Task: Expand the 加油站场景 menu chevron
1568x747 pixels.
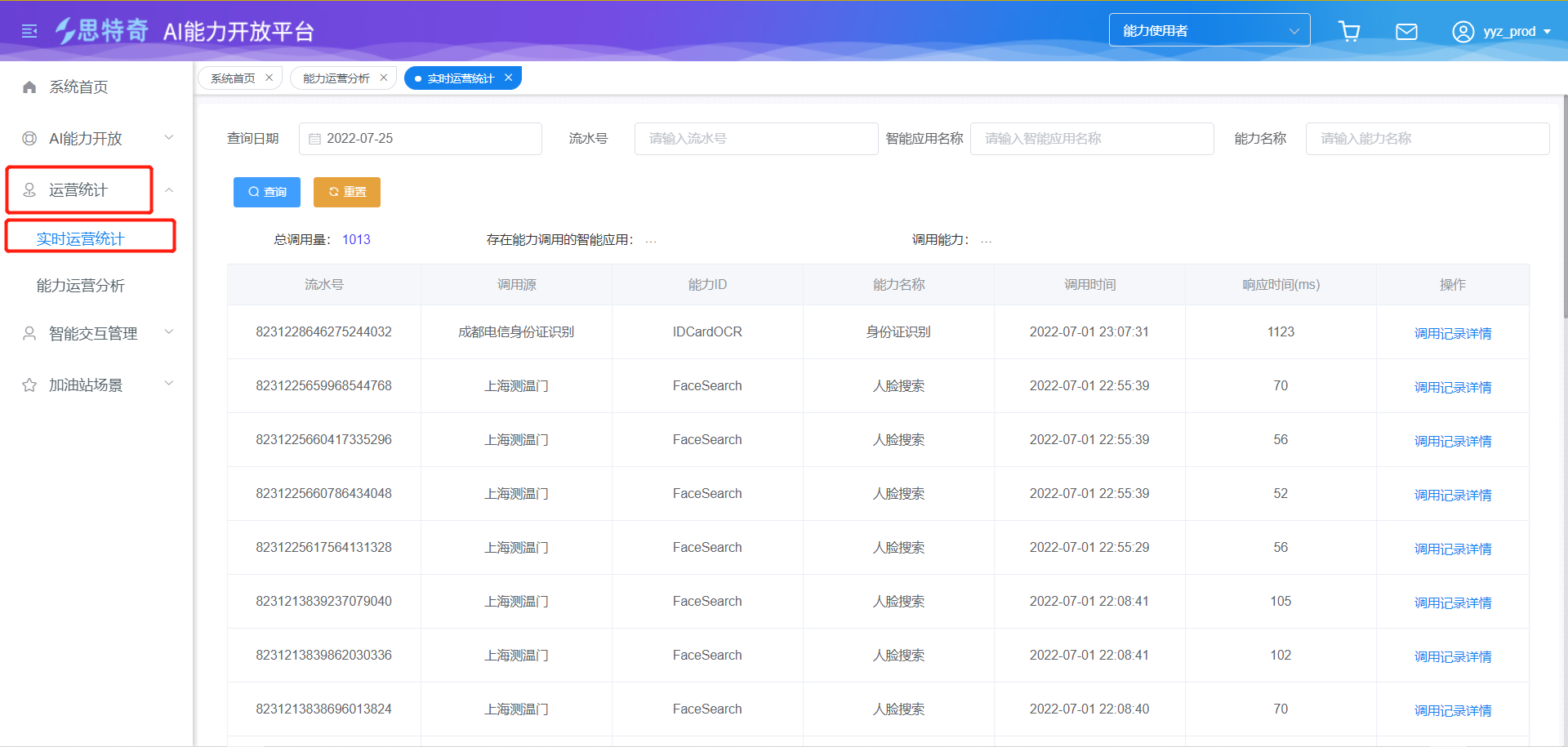Action: [x=169, y=384]
